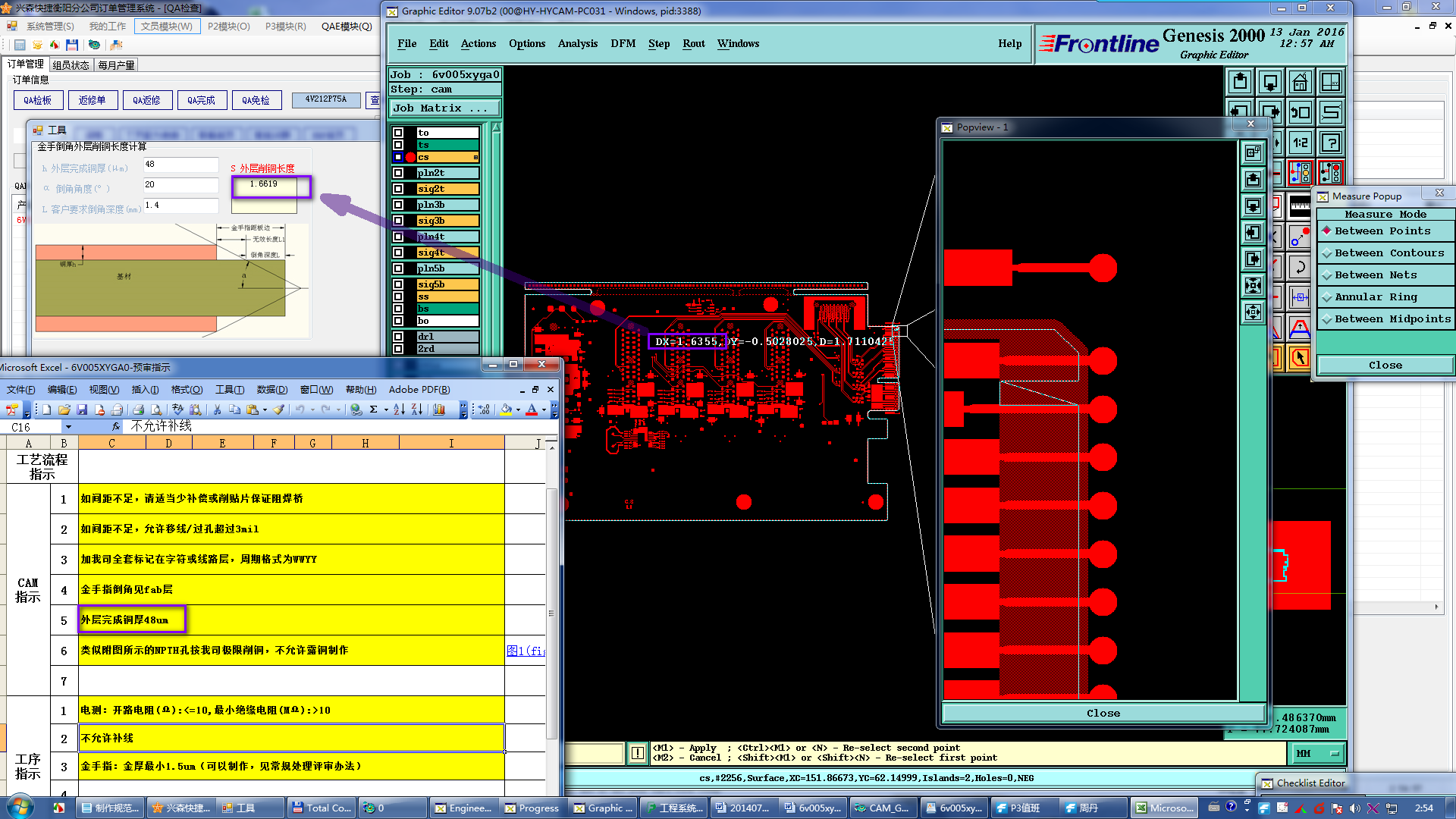Viewport: 1456px width, 819px height.
Task: Open the question-mark help tool icon
Action: click(1331, 143)
